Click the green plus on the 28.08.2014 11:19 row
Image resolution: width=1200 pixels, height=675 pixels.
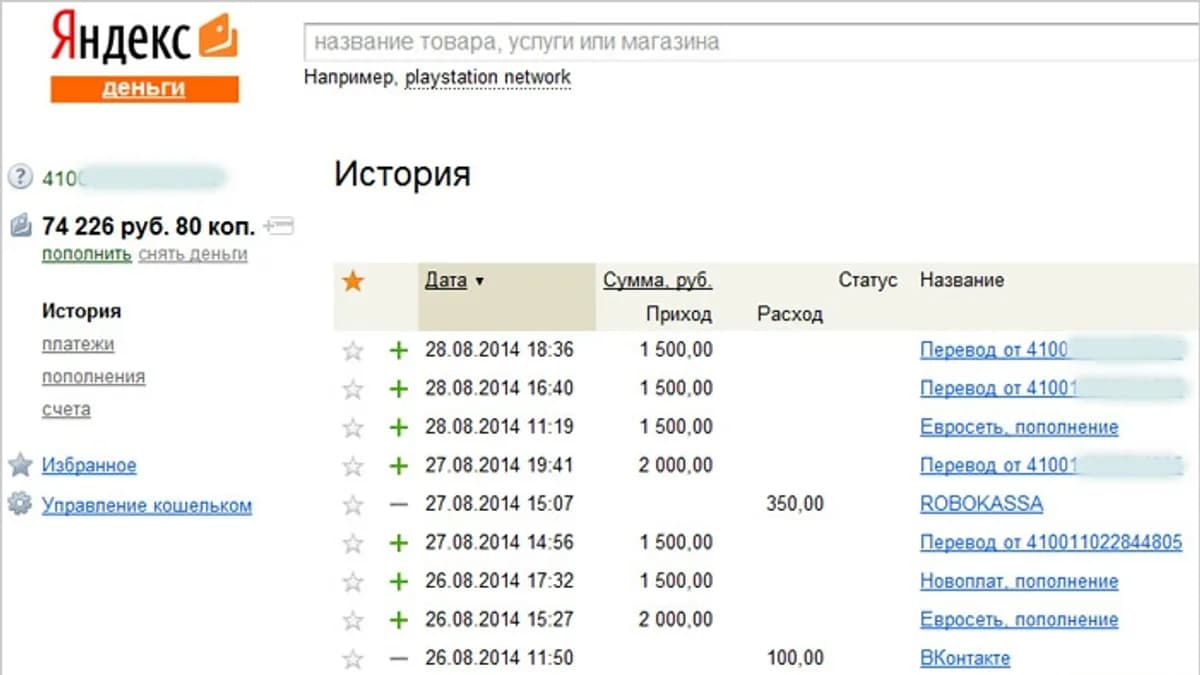coord(399,428)
